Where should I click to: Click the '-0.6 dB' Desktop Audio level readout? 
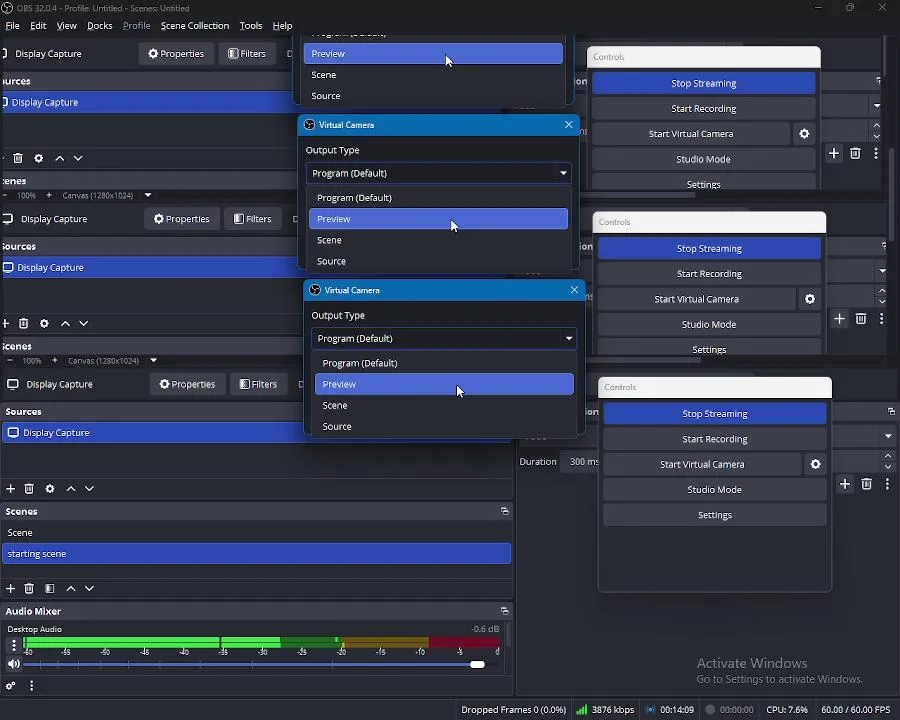pos(485,629)
